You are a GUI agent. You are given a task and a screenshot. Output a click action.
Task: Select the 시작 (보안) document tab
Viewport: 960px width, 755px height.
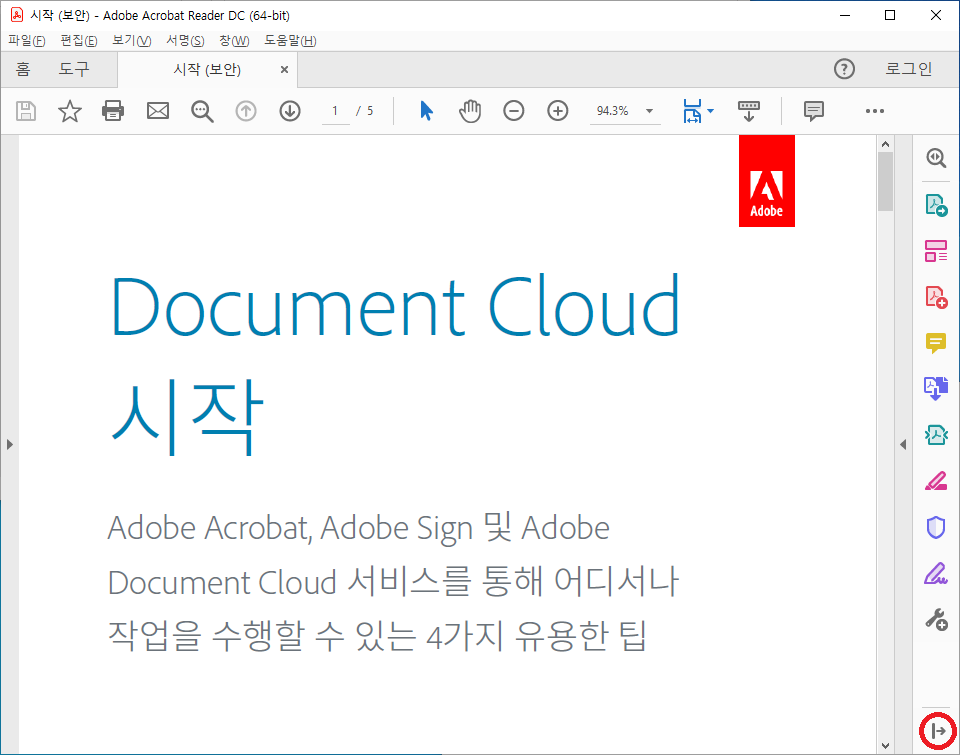click(x=207, y=69)
